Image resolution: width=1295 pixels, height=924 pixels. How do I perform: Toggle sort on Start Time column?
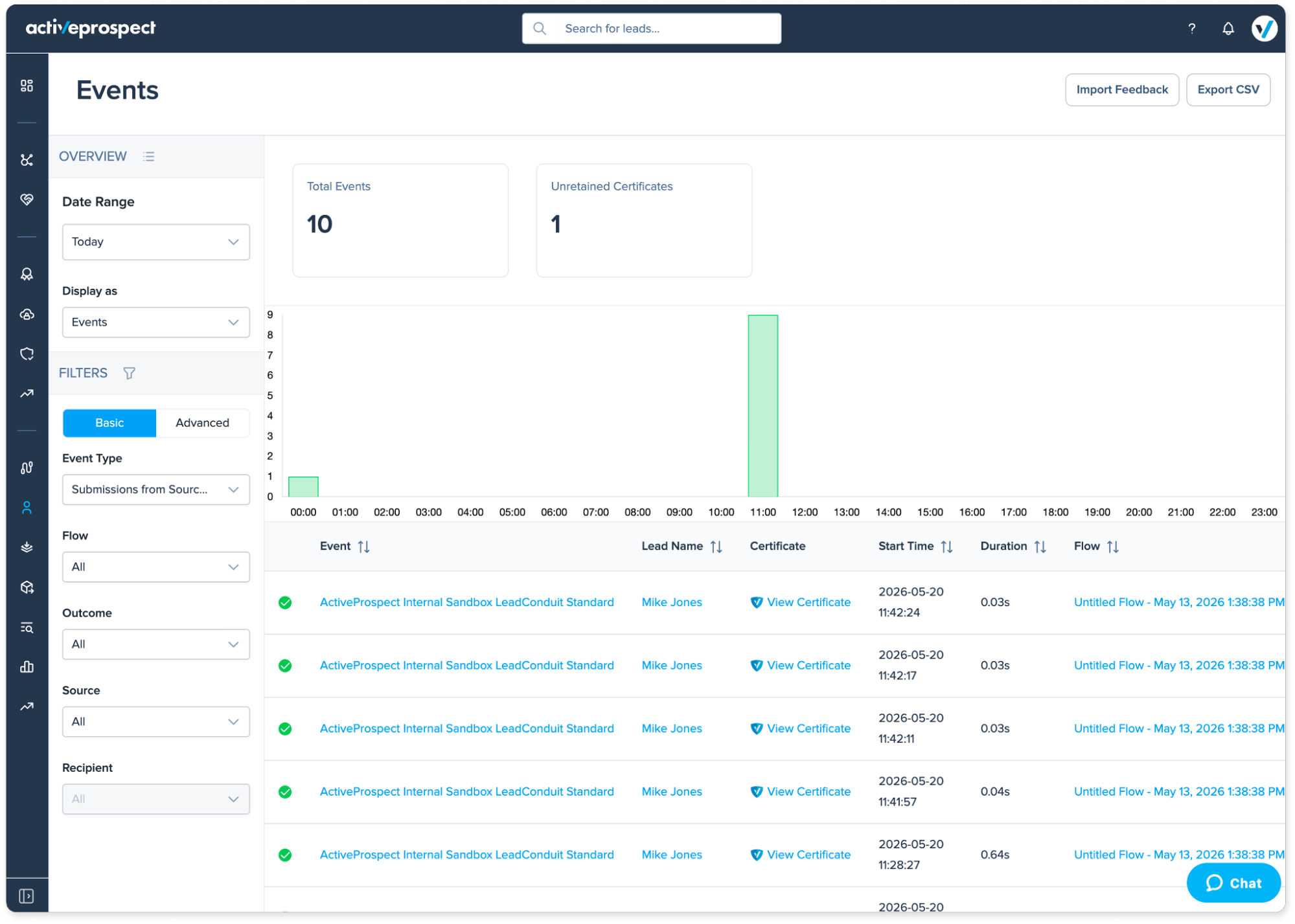(x=946, y=547)
